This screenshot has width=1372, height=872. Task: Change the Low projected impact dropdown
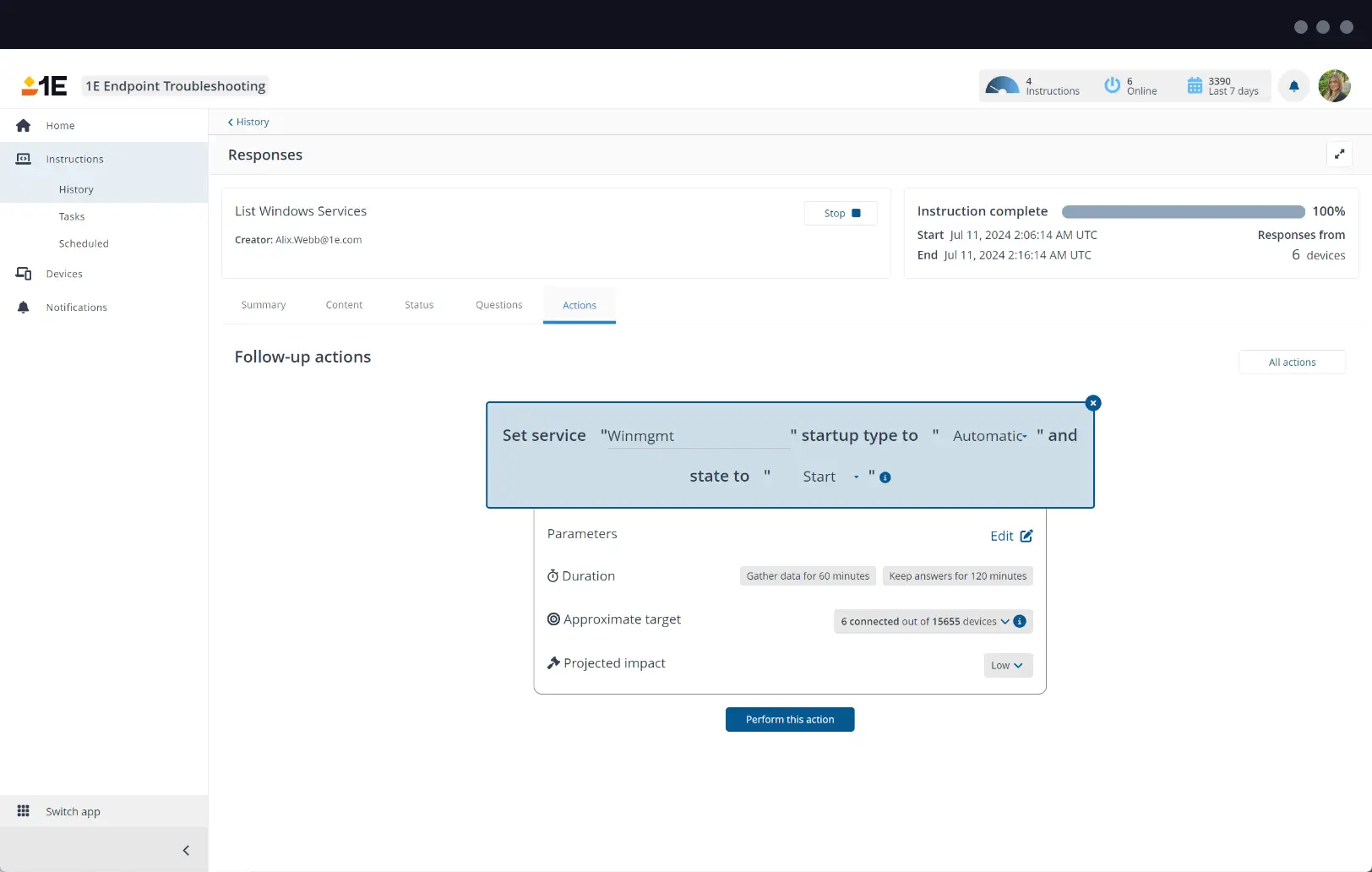(1006, 665)
